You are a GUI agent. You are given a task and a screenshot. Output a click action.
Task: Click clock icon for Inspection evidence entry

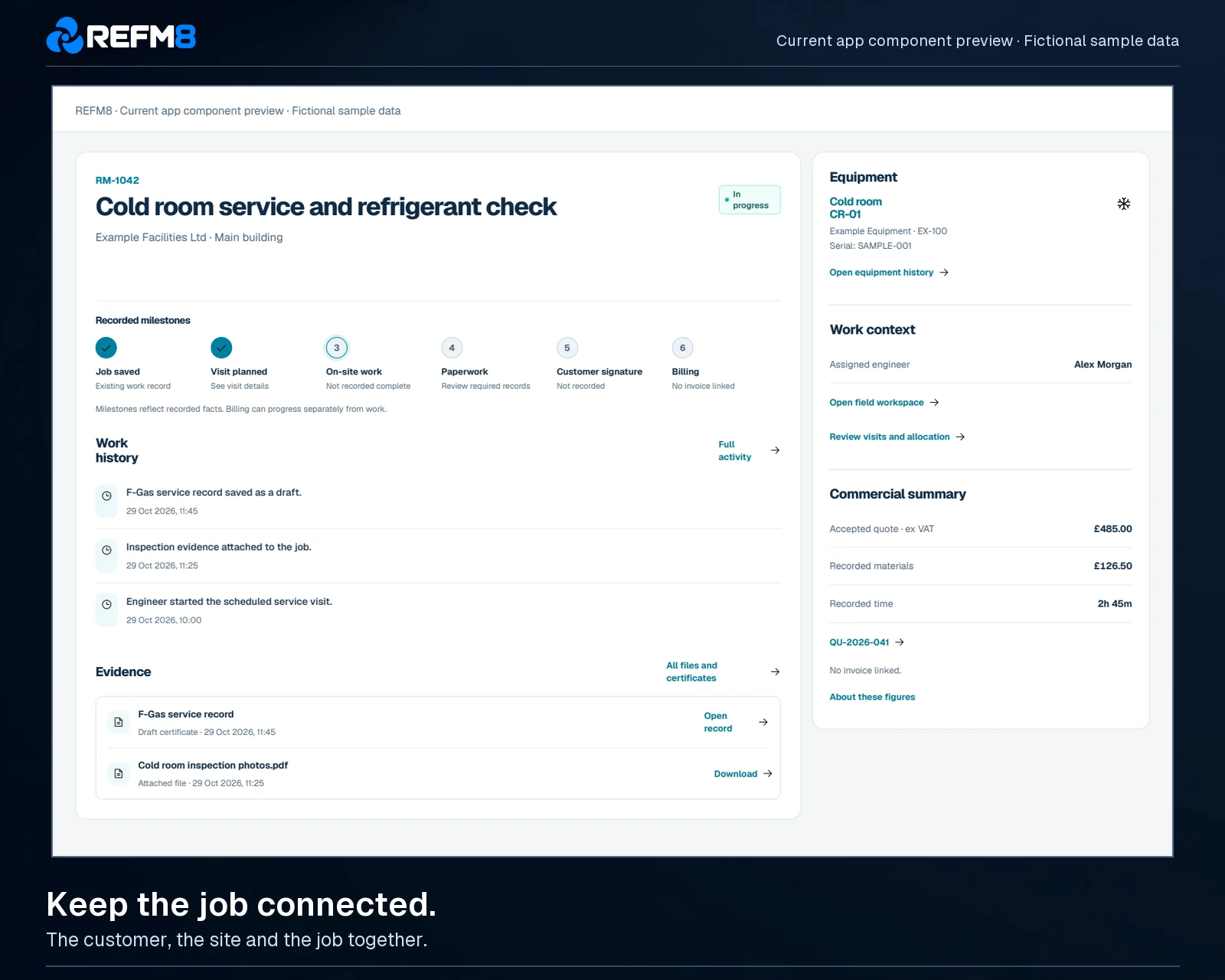click(x=106, y=550)
